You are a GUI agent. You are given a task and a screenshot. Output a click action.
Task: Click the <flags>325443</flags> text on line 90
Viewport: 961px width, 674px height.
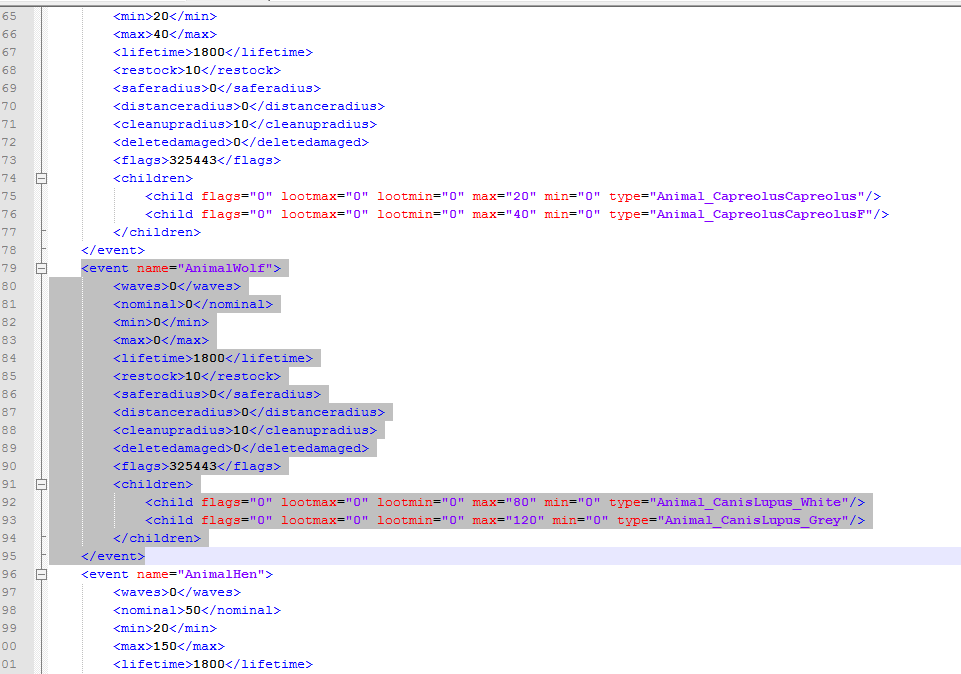click(x=197, y=466)
